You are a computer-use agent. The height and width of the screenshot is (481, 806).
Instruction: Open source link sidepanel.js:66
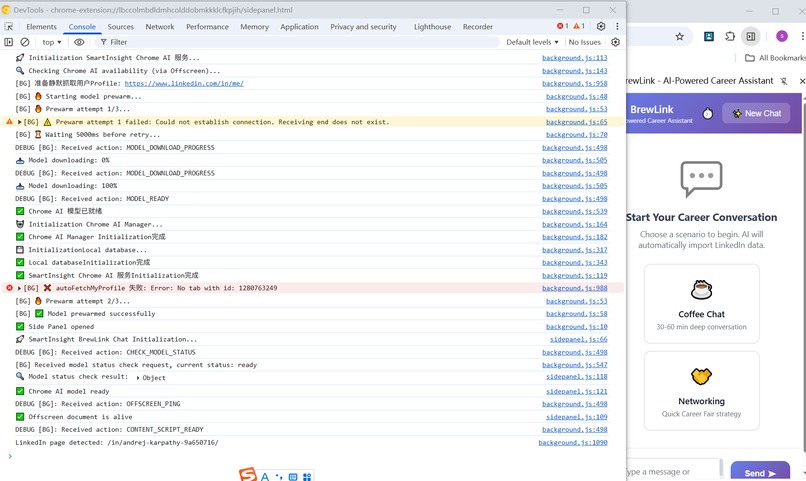(x=578, y=339)
